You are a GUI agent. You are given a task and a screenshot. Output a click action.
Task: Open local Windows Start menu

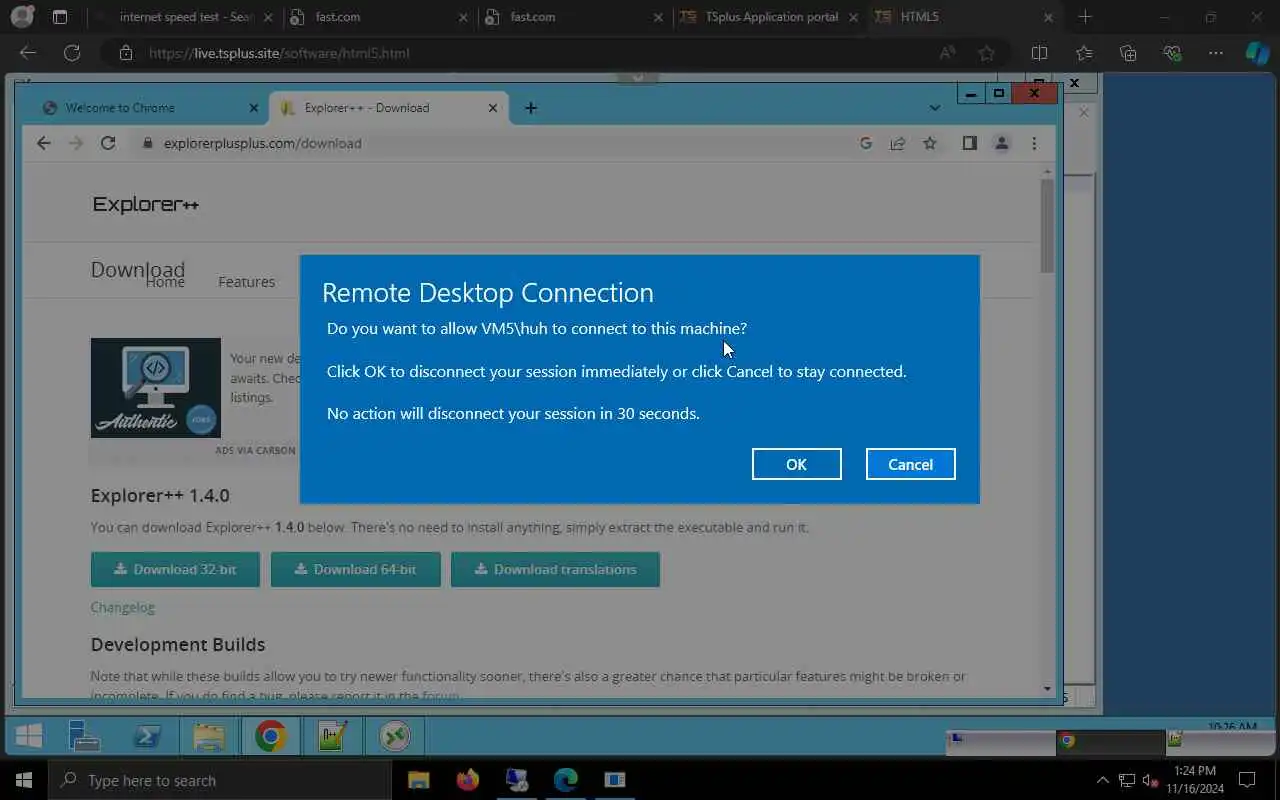pyautogui.click(x=23, y=780)
